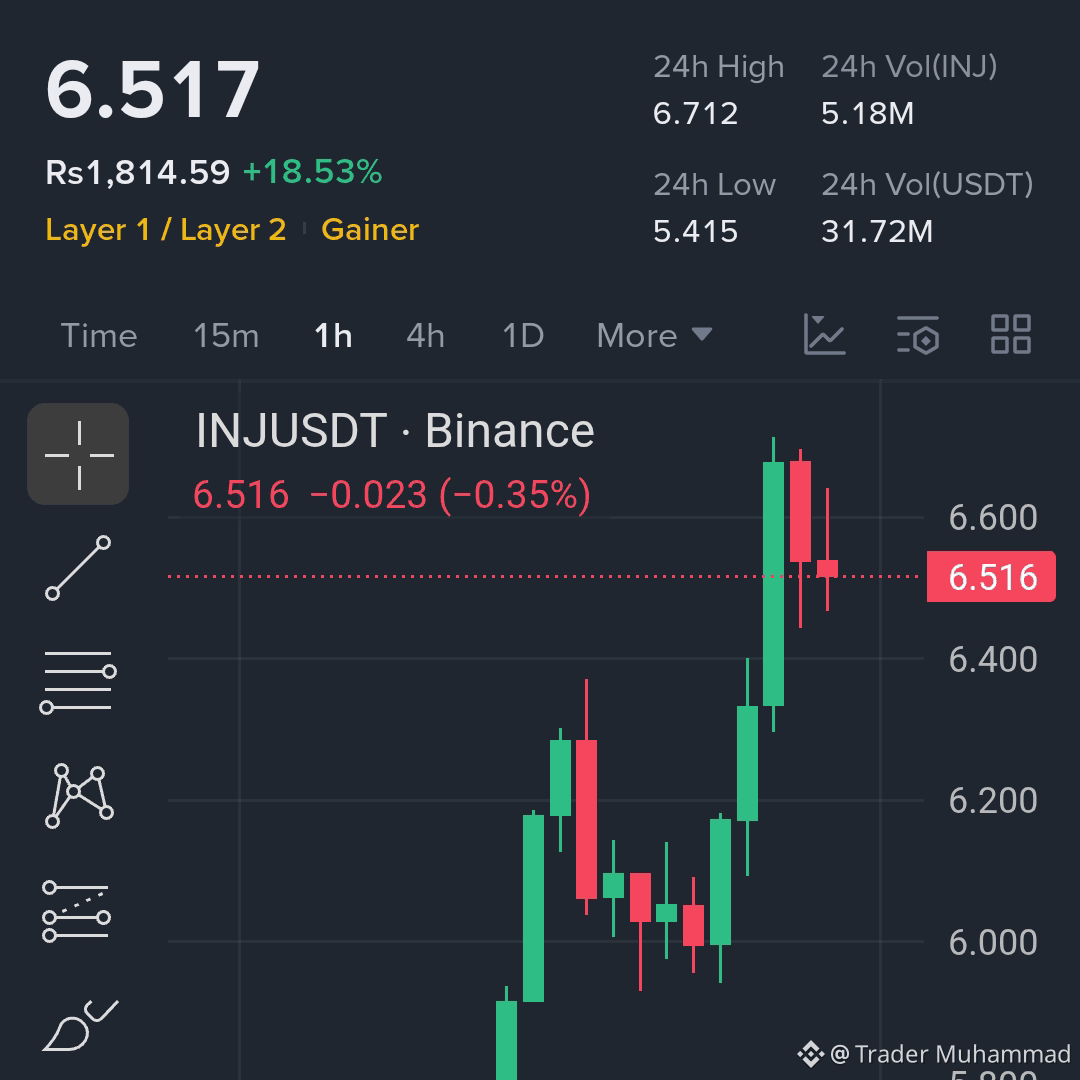The width and height of the screenshot is (1080, 1080).
Task: Click the 24h Vol(USDT) value 31.72M
Action: point(877,231)
